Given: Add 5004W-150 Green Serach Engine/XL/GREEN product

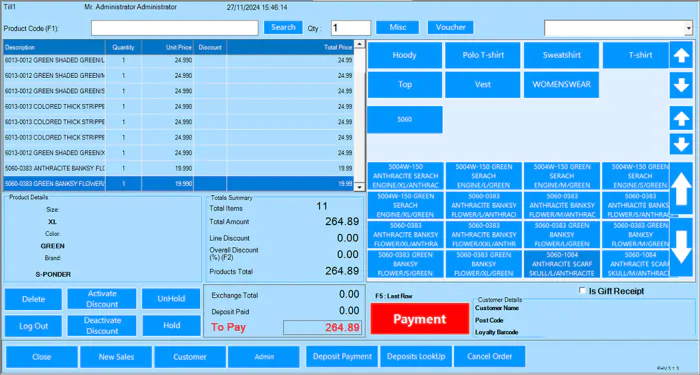Looking at the screenshot, I should tap(405, 205).
